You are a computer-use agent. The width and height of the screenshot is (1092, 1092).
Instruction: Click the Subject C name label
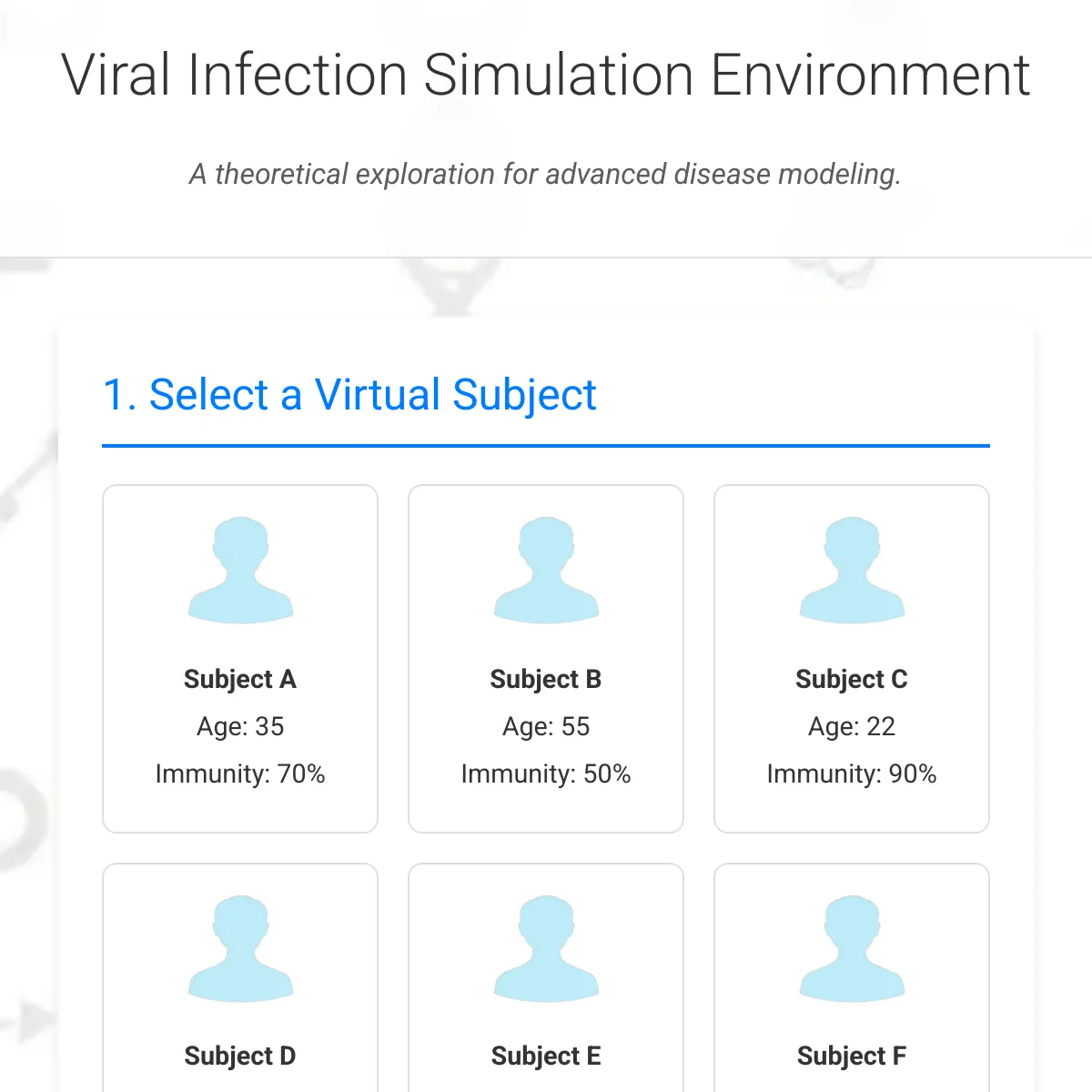click(851, 679)
